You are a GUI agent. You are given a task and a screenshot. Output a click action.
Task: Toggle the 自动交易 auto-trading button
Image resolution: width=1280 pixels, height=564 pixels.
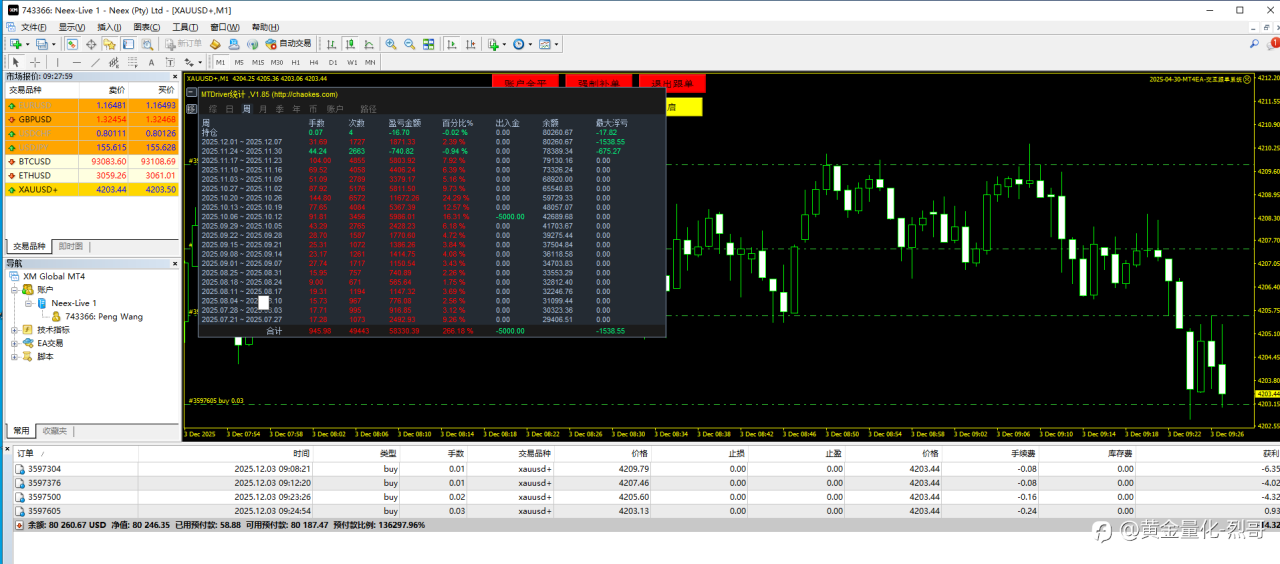(x=289, y=44)
